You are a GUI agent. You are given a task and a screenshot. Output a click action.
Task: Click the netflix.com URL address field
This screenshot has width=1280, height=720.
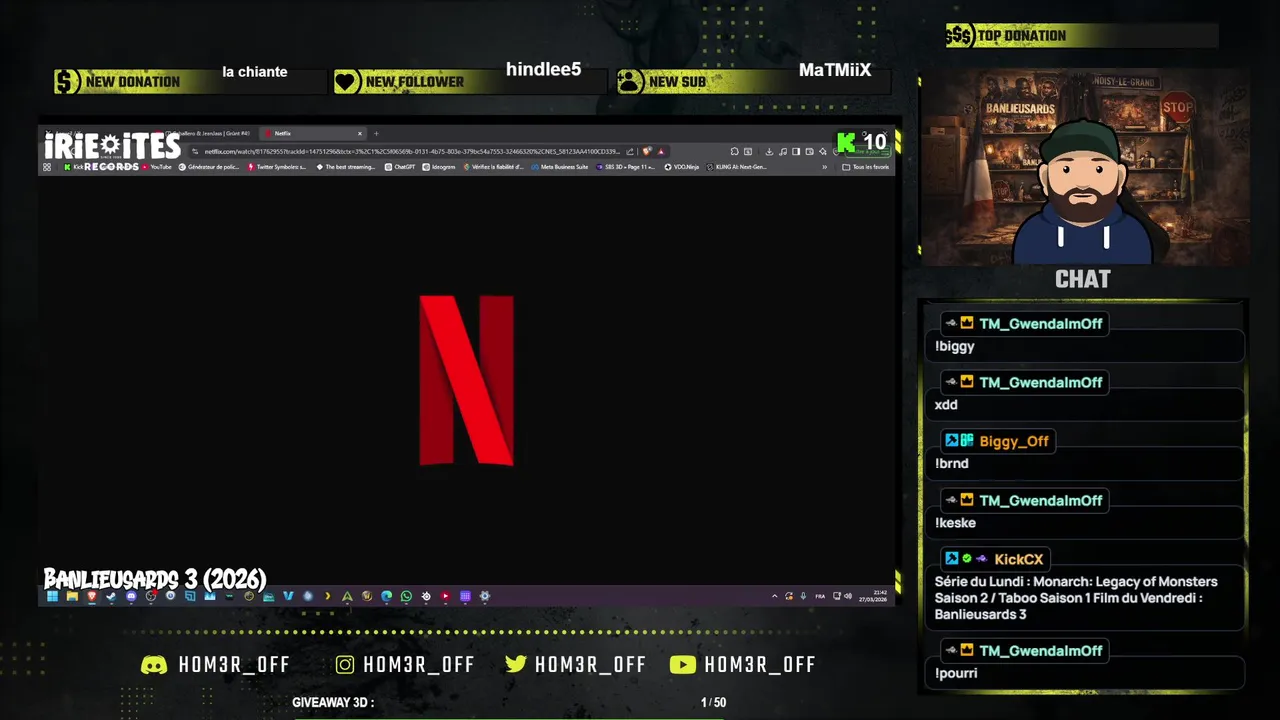pos(410,151)
